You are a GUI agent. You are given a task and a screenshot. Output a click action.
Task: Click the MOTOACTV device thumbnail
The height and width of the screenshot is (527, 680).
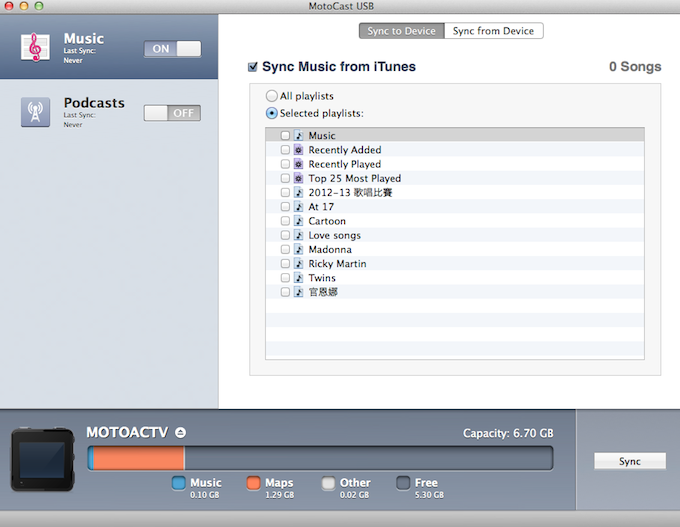tap(42, 460)
